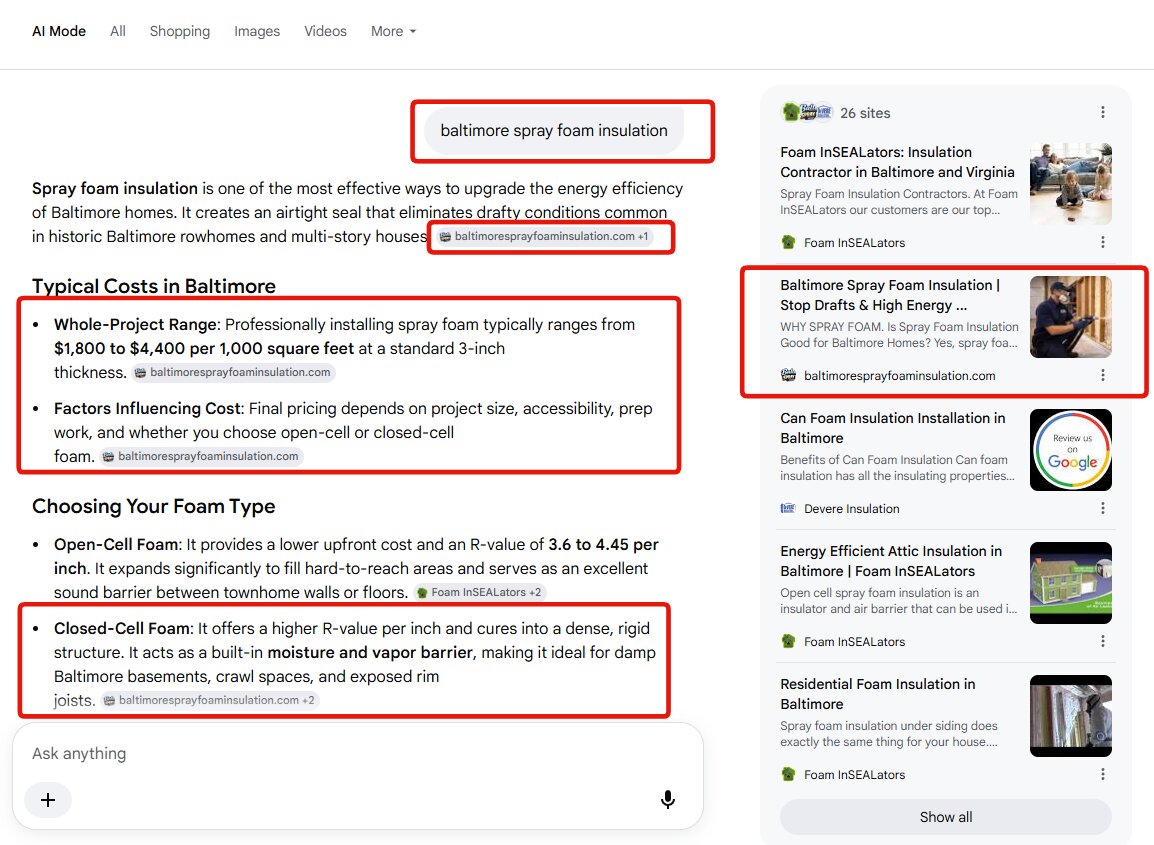Click the bold text '$1,800 to $4,400 per 1,000 square feet'
The width and height of the screenshot is (1154, 845).
tap(204, 348)
